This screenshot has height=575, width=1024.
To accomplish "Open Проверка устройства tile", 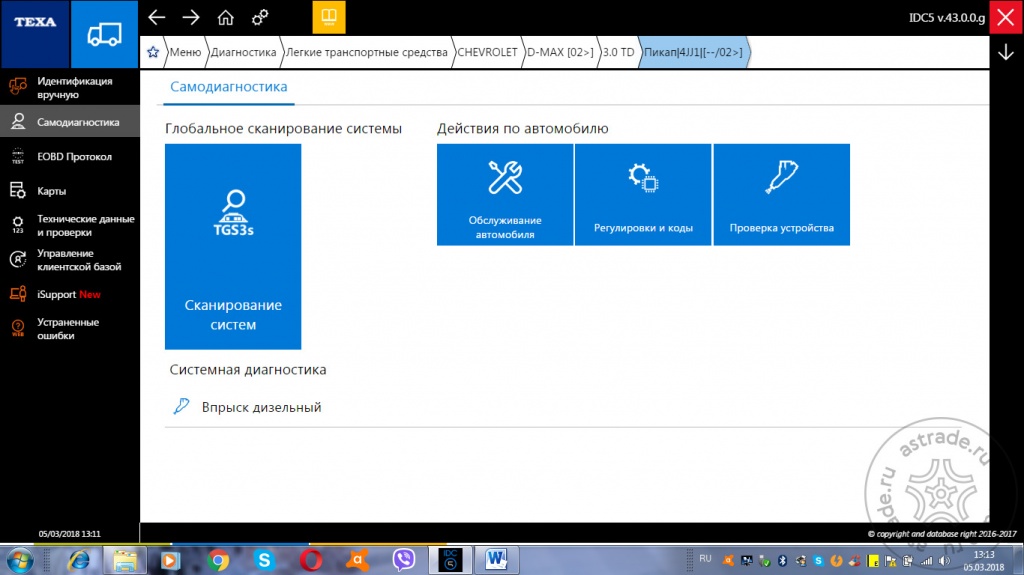I will click(782, 195).
